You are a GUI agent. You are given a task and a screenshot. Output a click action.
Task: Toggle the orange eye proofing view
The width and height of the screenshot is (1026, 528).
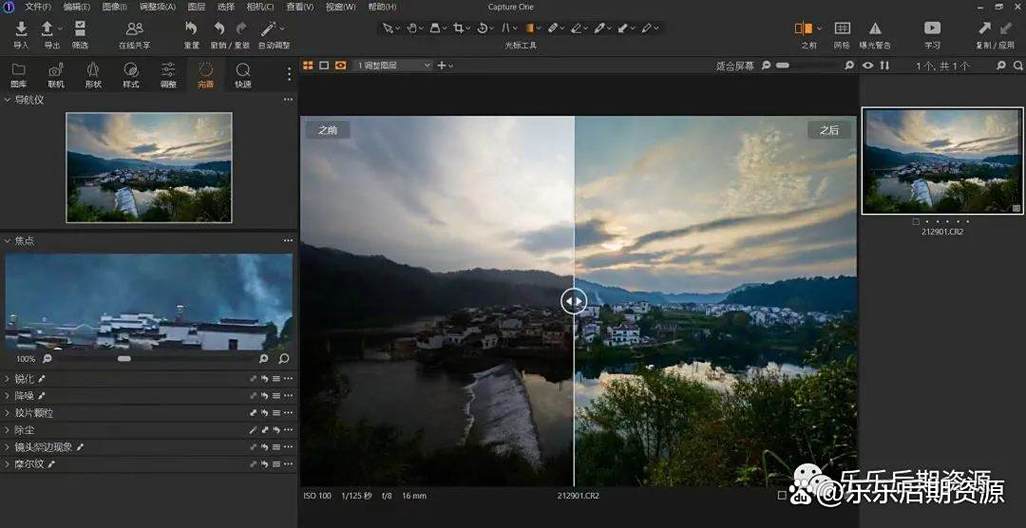point(340,65)
